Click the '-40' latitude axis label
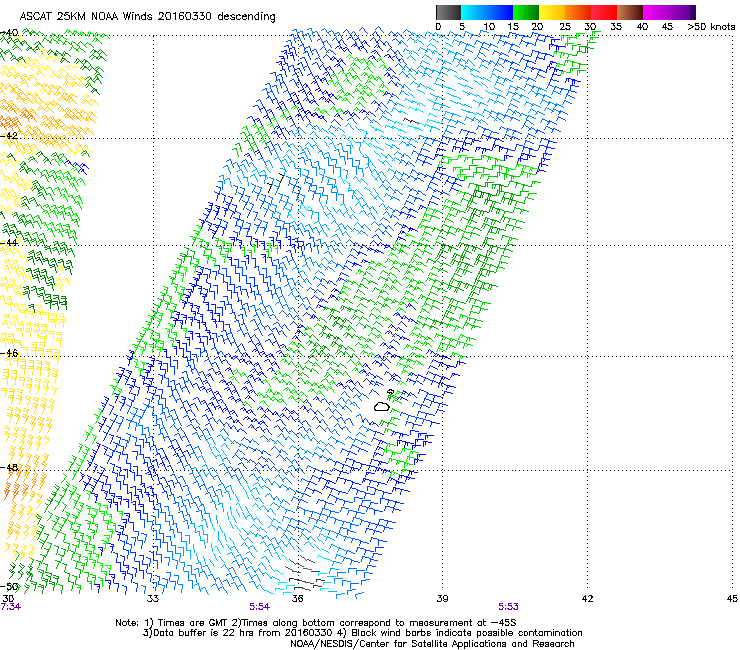Viewport: 740px width, 650px height. tap(9, 33)
